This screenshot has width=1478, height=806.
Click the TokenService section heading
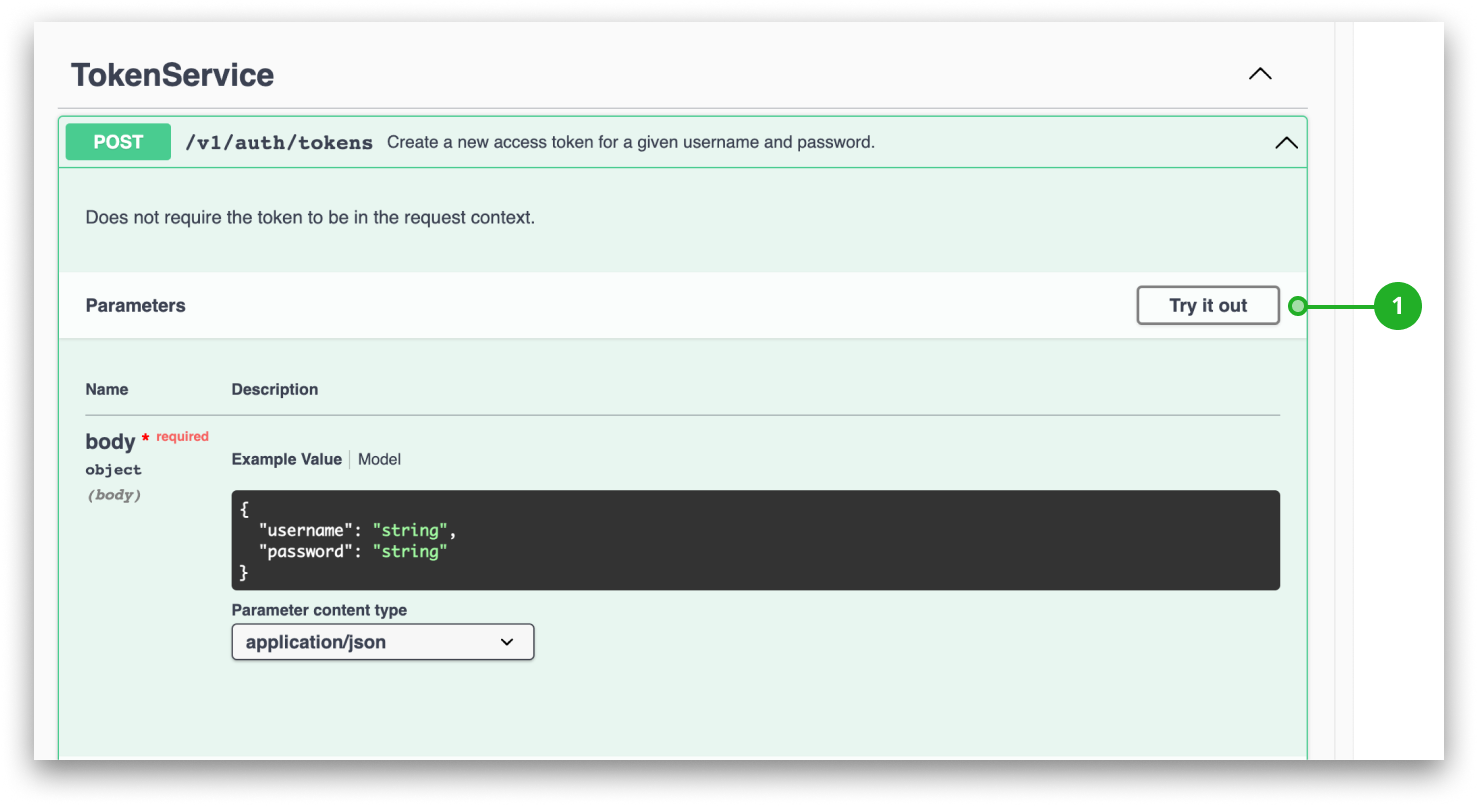(172, 73)
